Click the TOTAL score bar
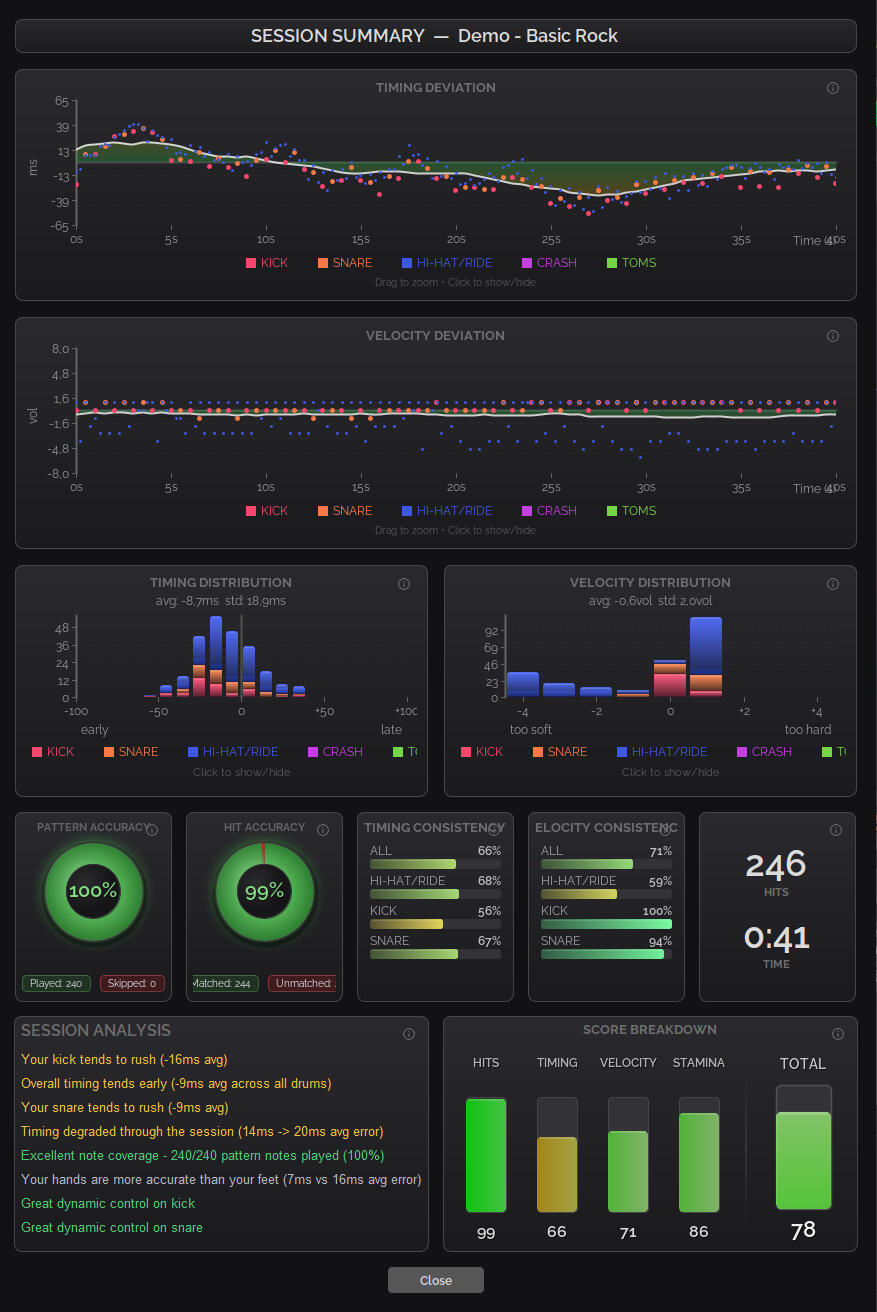 coord(803,1160)
